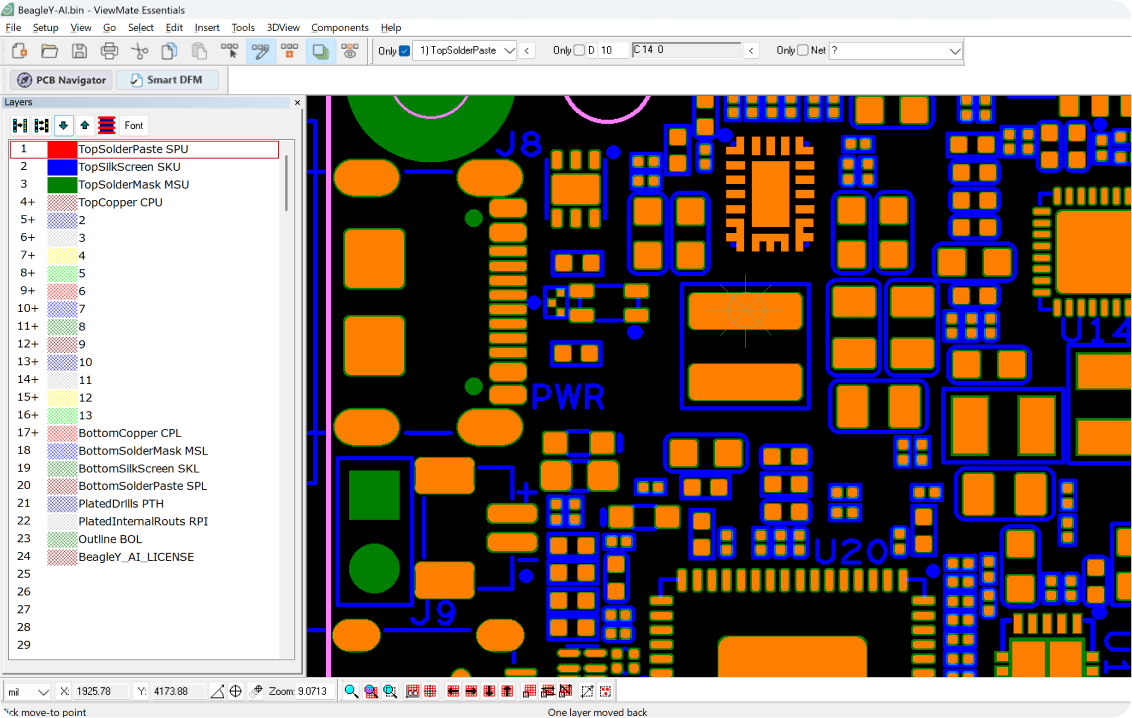
Task: Click the Save file icon
Action: point(79,51)
